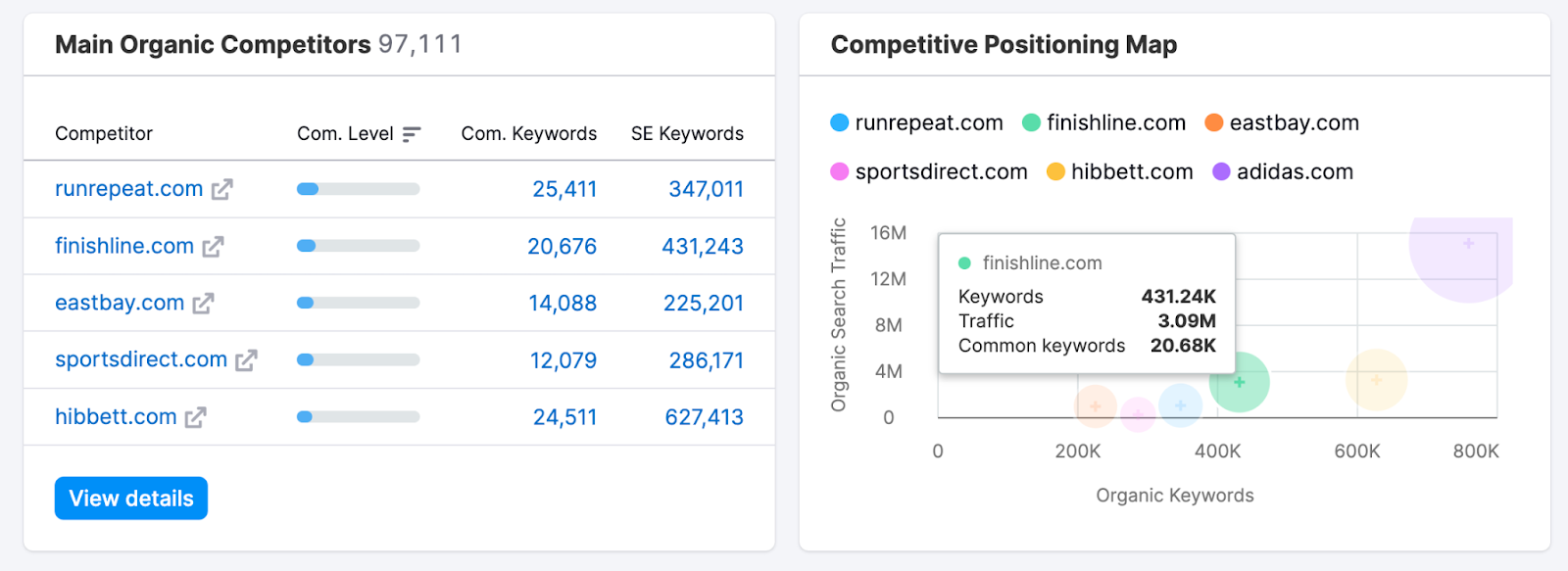Open eastbay.com external link icon
1568x571 pixels.
click(x=203, y=304)
